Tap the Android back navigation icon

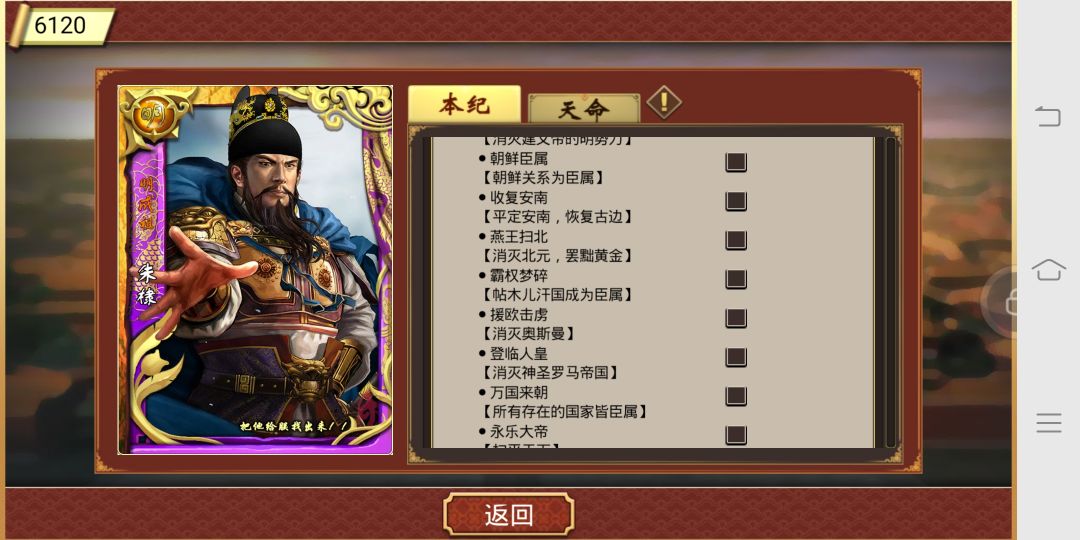coord(1048,116)
